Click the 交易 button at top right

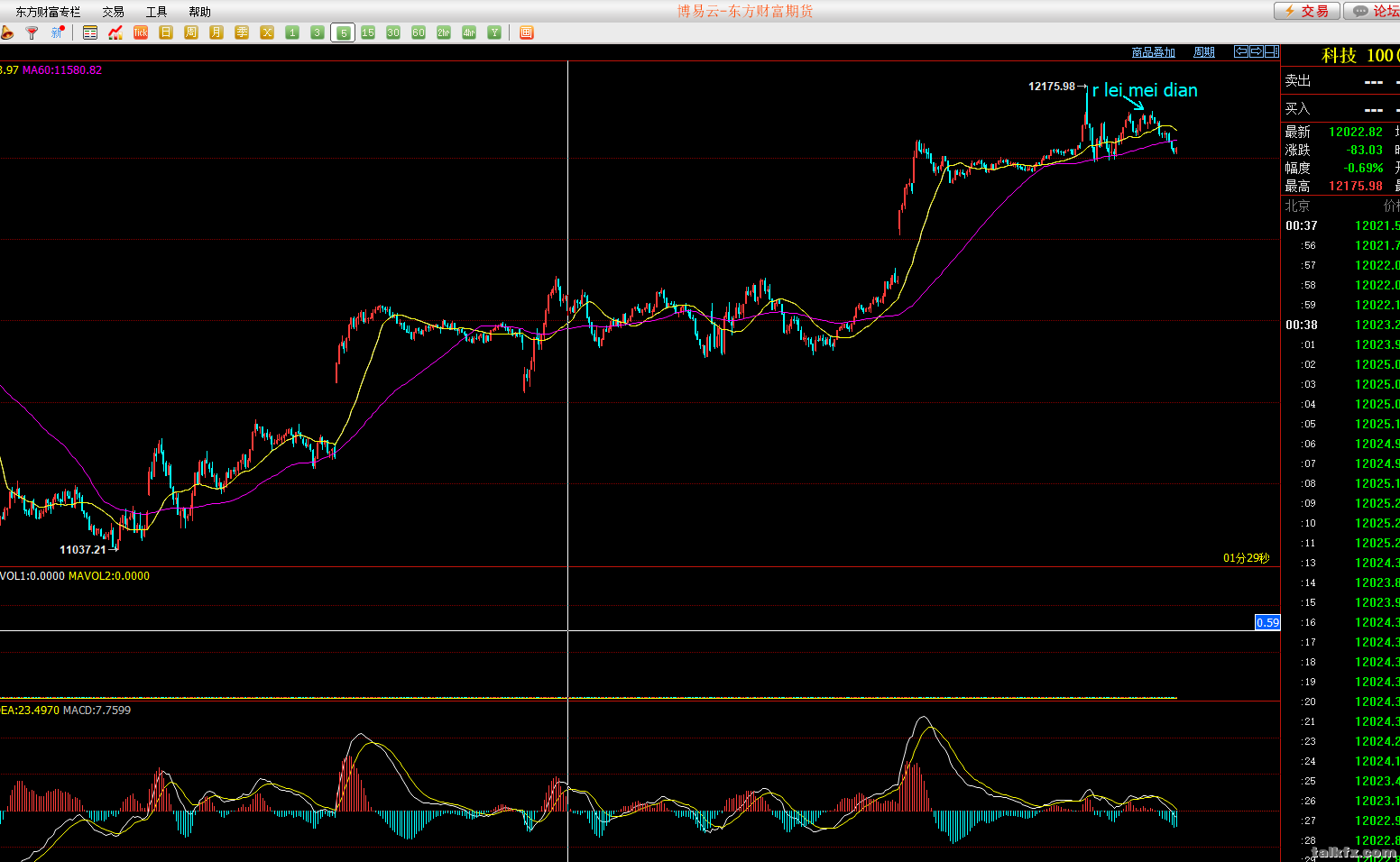point(1306,11)
